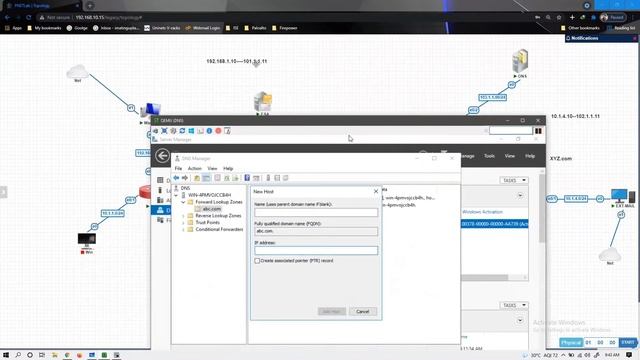Enable Create associated pointer (PTR) record
This screenshot has width=640, height=360.
pyautogui.click(x=257, y=261)
